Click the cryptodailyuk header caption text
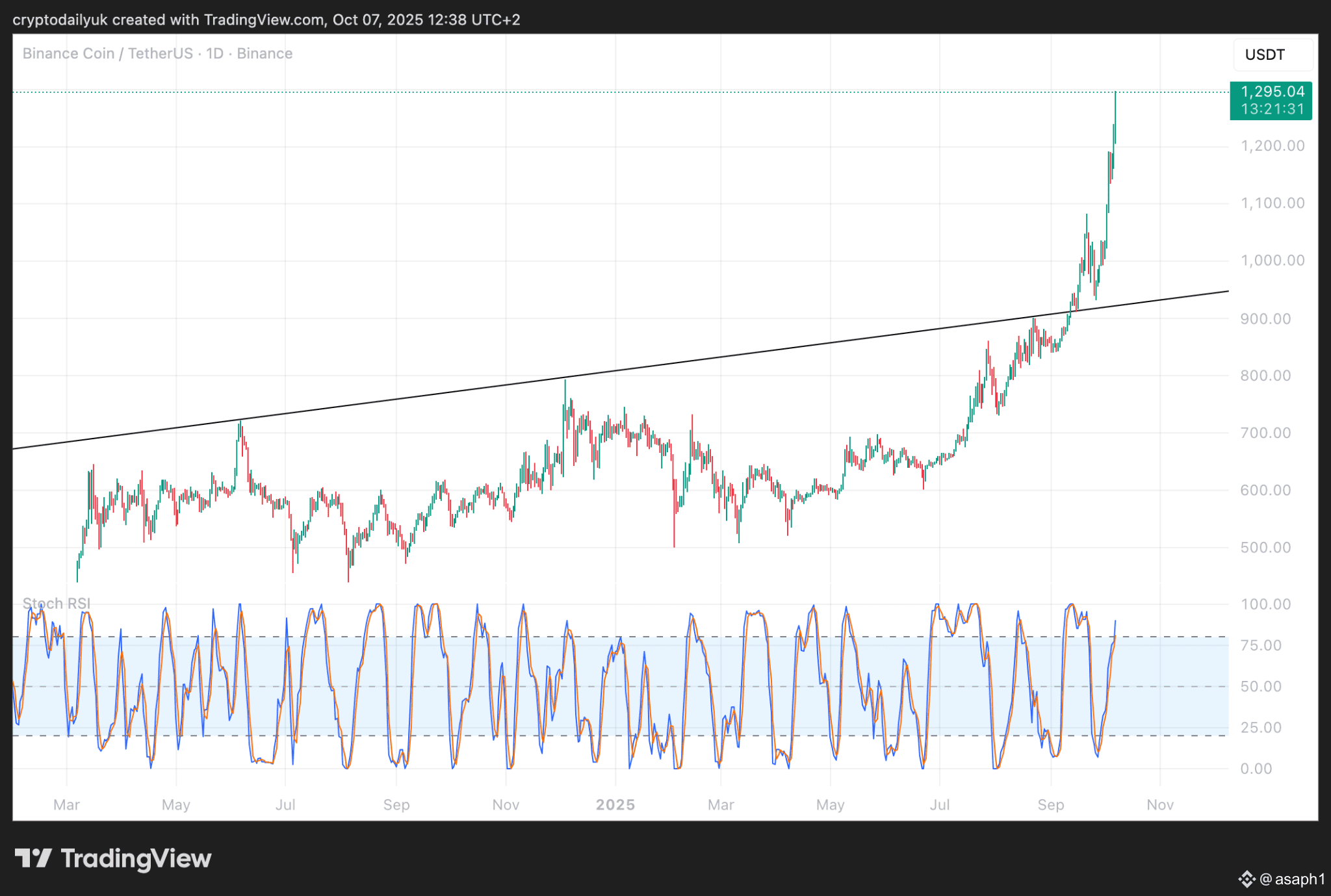 click(x=266, y=19)
